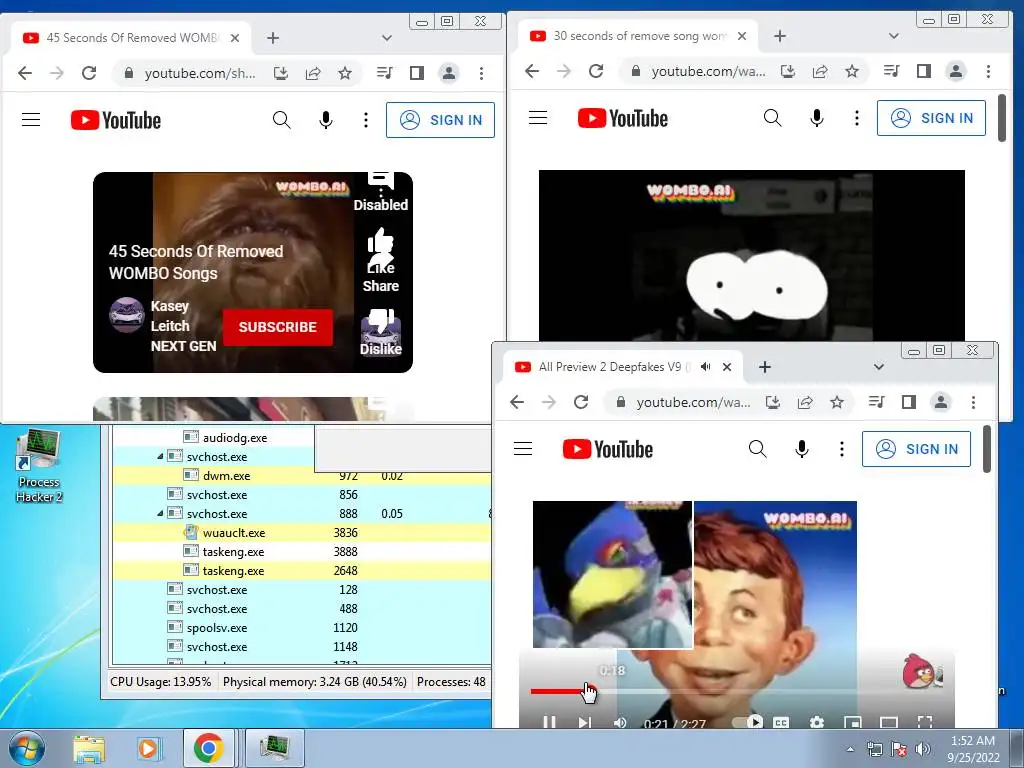Go back in the 45 Seconds window
Screen dimensions: 1024x768
tap(25, 73)
